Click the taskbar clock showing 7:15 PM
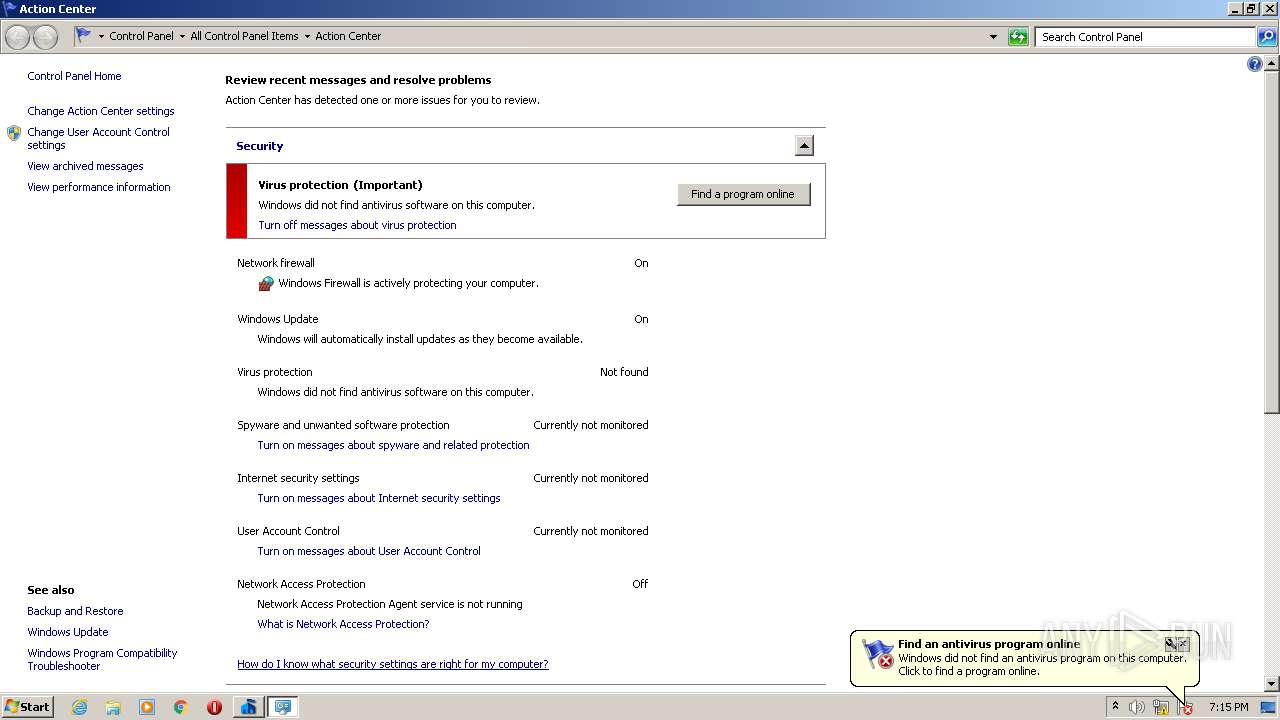Viewport: 1280px width, 720px height. pos(1228,707)
